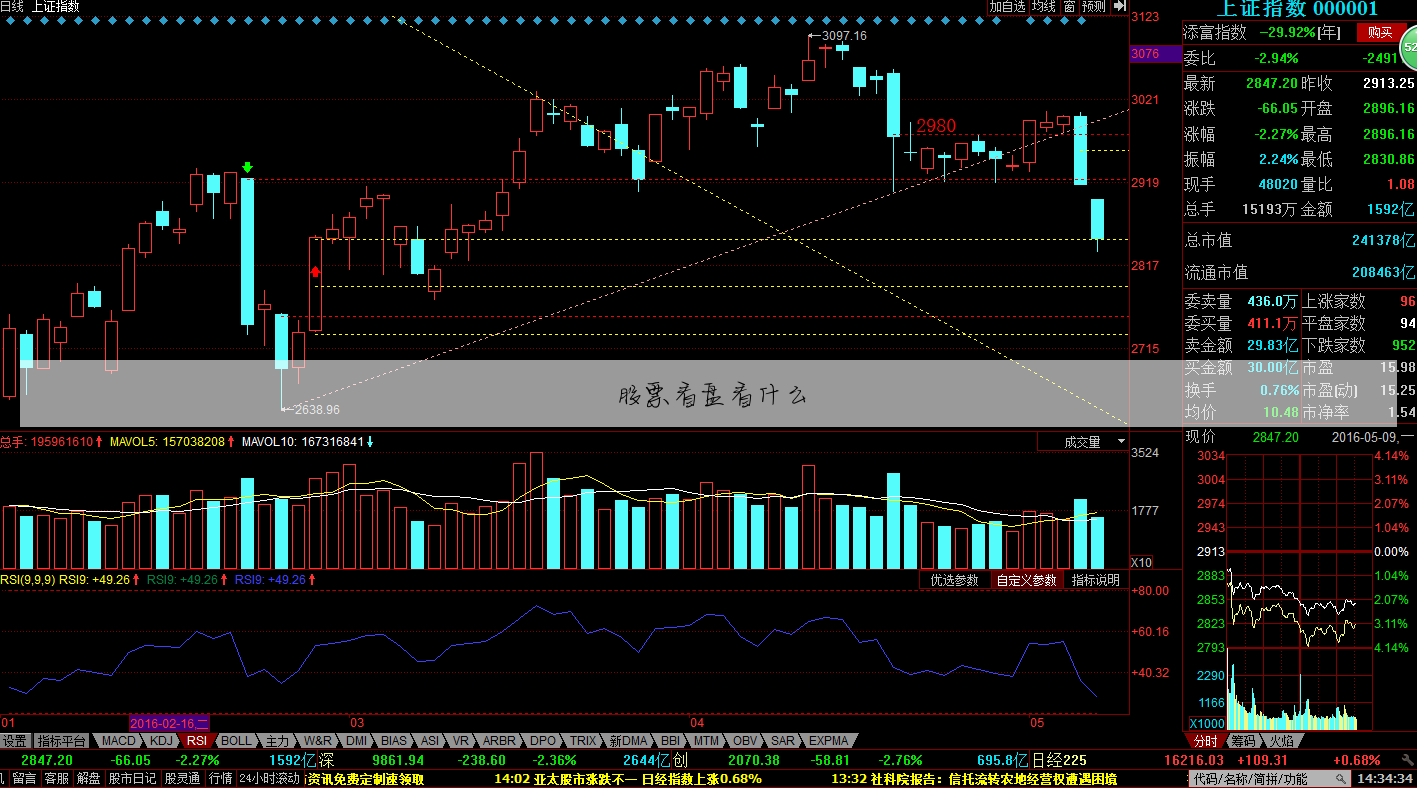Open 留言 messages in status bar
Viewport: 1417px width, 788px height.
[x=26, y=778]
